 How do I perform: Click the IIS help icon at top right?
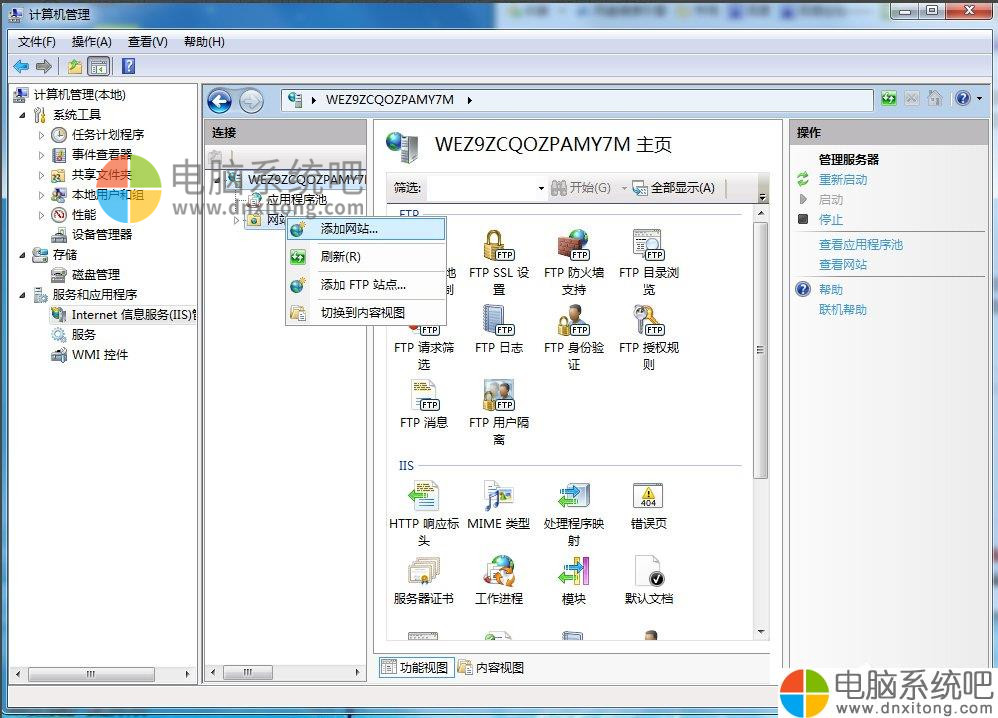[963, 98]
